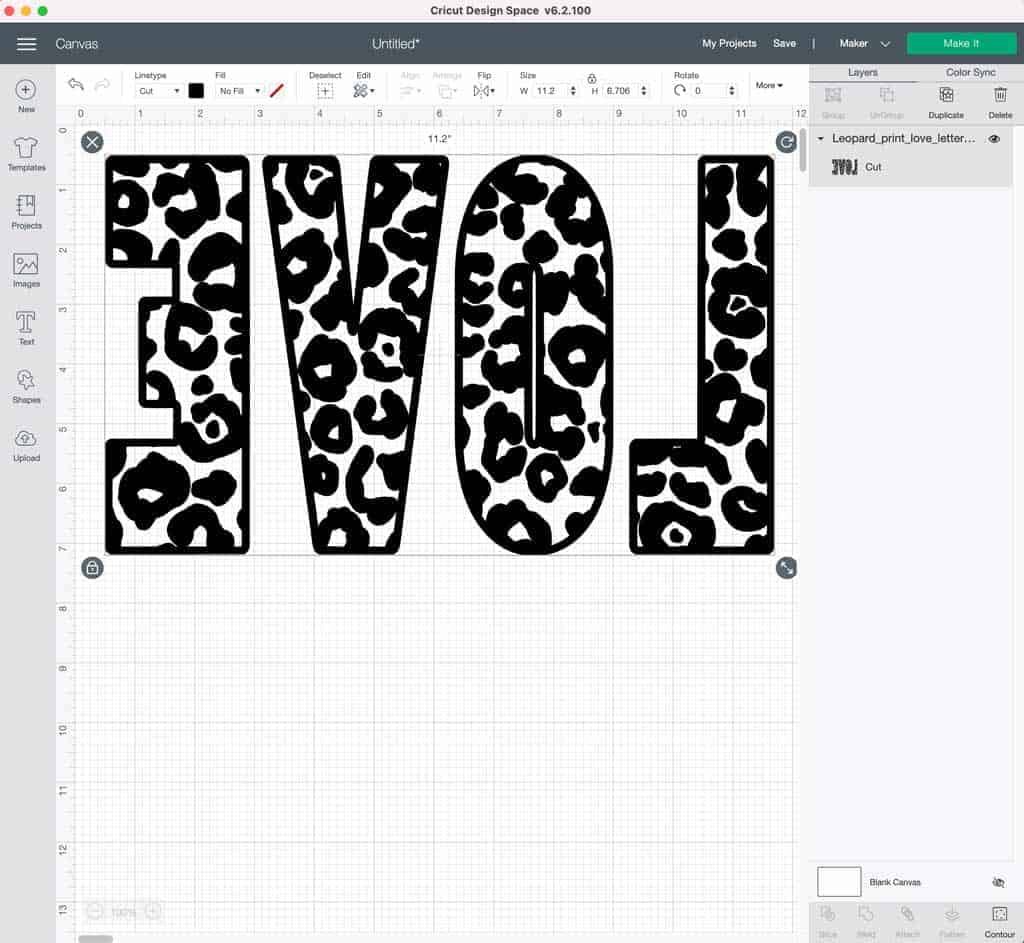The width and height of the screenshot is (1024, 943).
Task: Open the Projects panel
Action: (26, 212)
